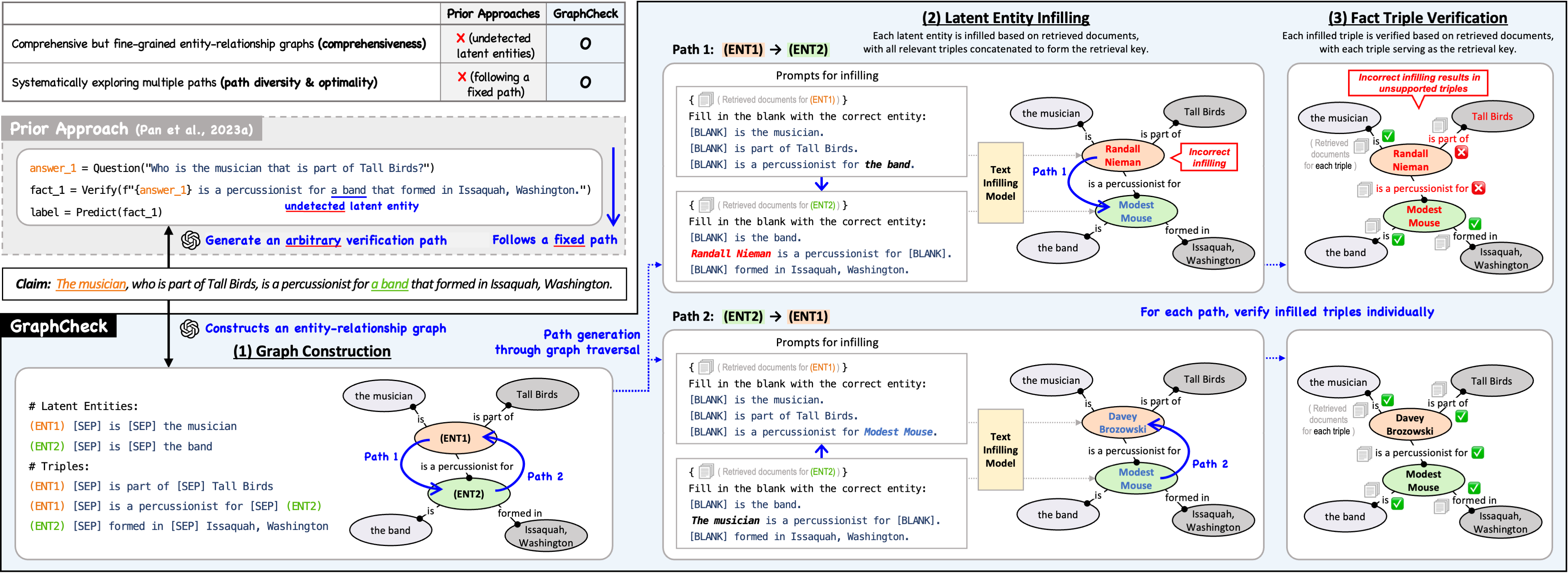Click the red X next to Randall Nieman's 'is part of'

(x=1462, y=152)
